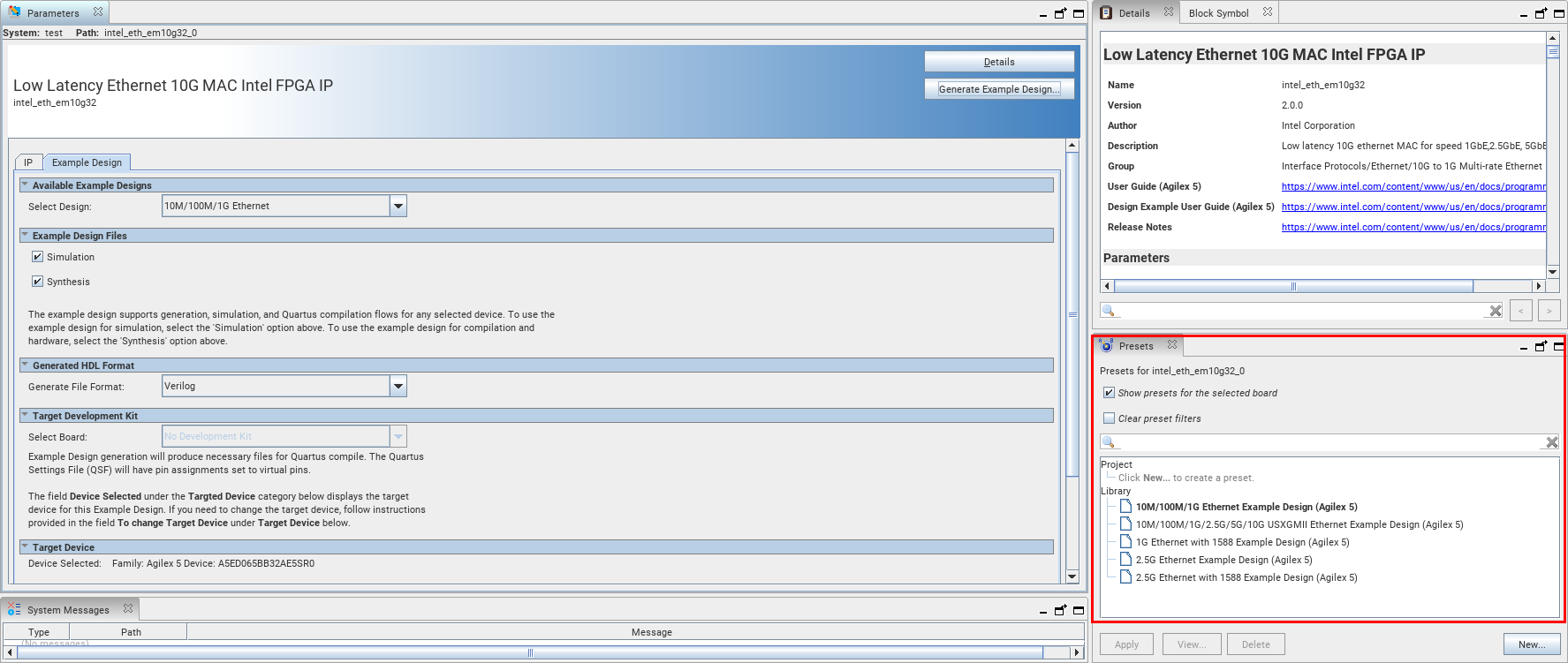1568x663 pixels.
Task: Click the Presets search input field
Action: (x=1329, y=442)
